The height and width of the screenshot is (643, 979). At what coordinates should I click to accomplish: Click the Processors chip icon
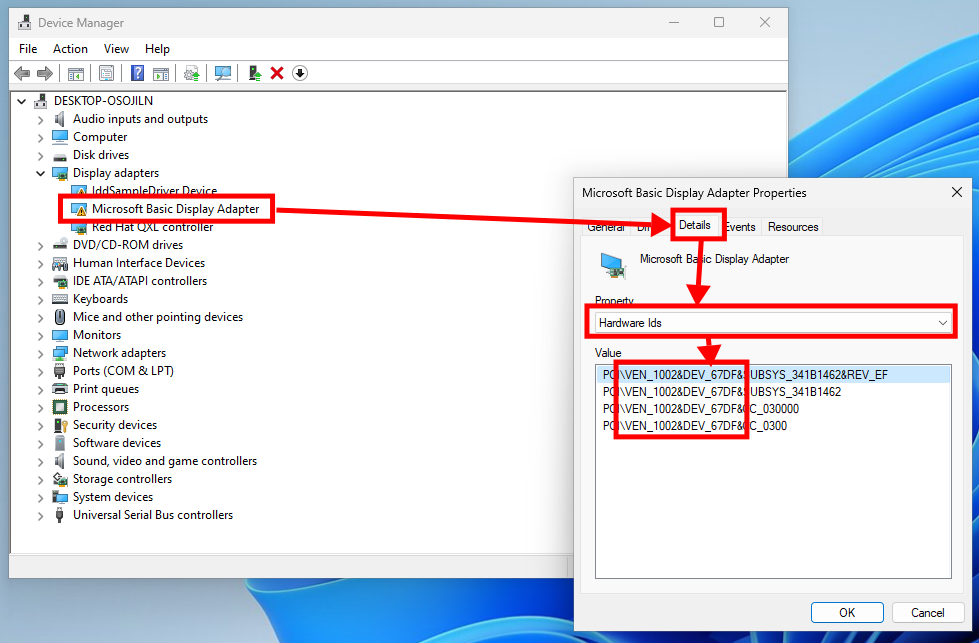(x=60, y=407)
